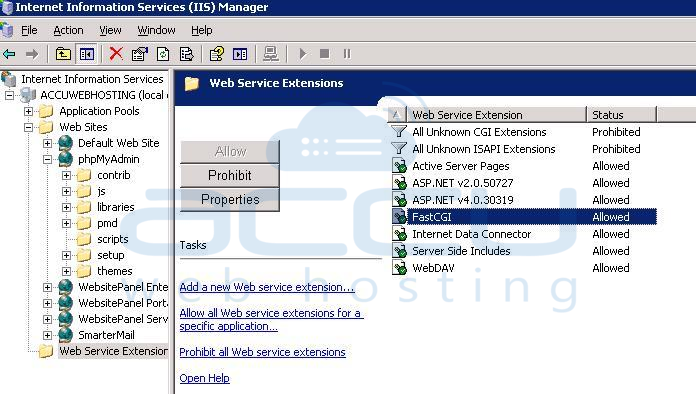Click the Default Web Site globe icon
Image resolution: width=696 pixels, height=394 pixels.
pos(65,143)
